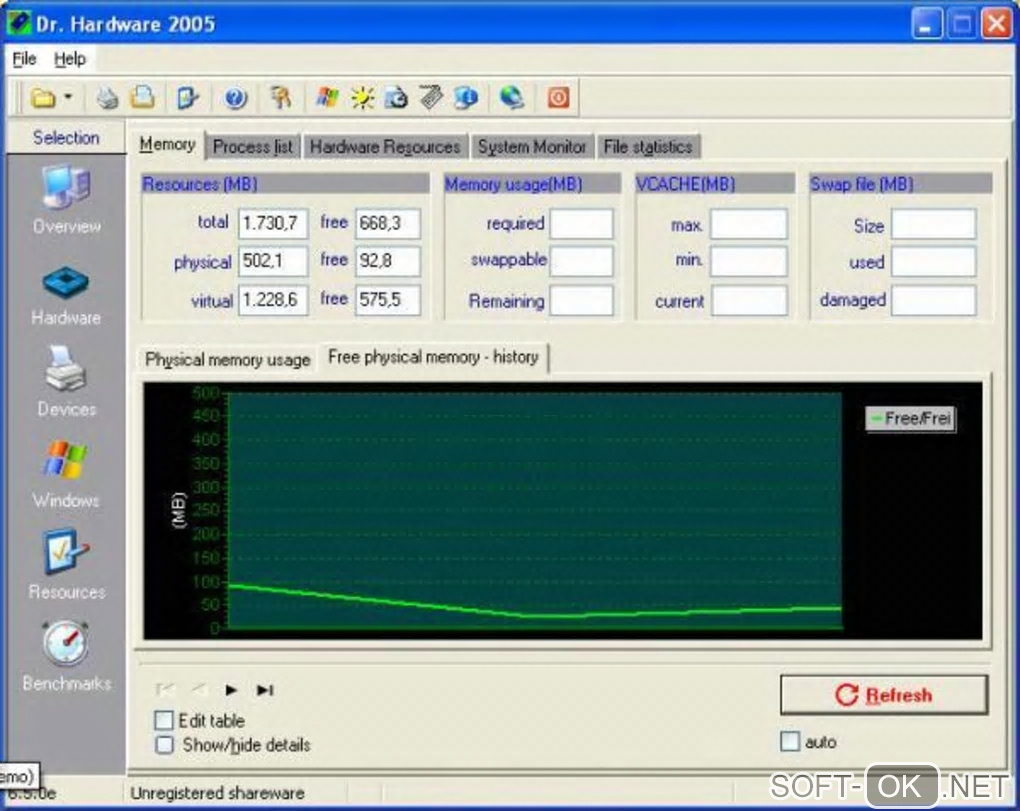Click the Dr. Hardware title bar icon
1020x811 pixels.
point(18,24)
